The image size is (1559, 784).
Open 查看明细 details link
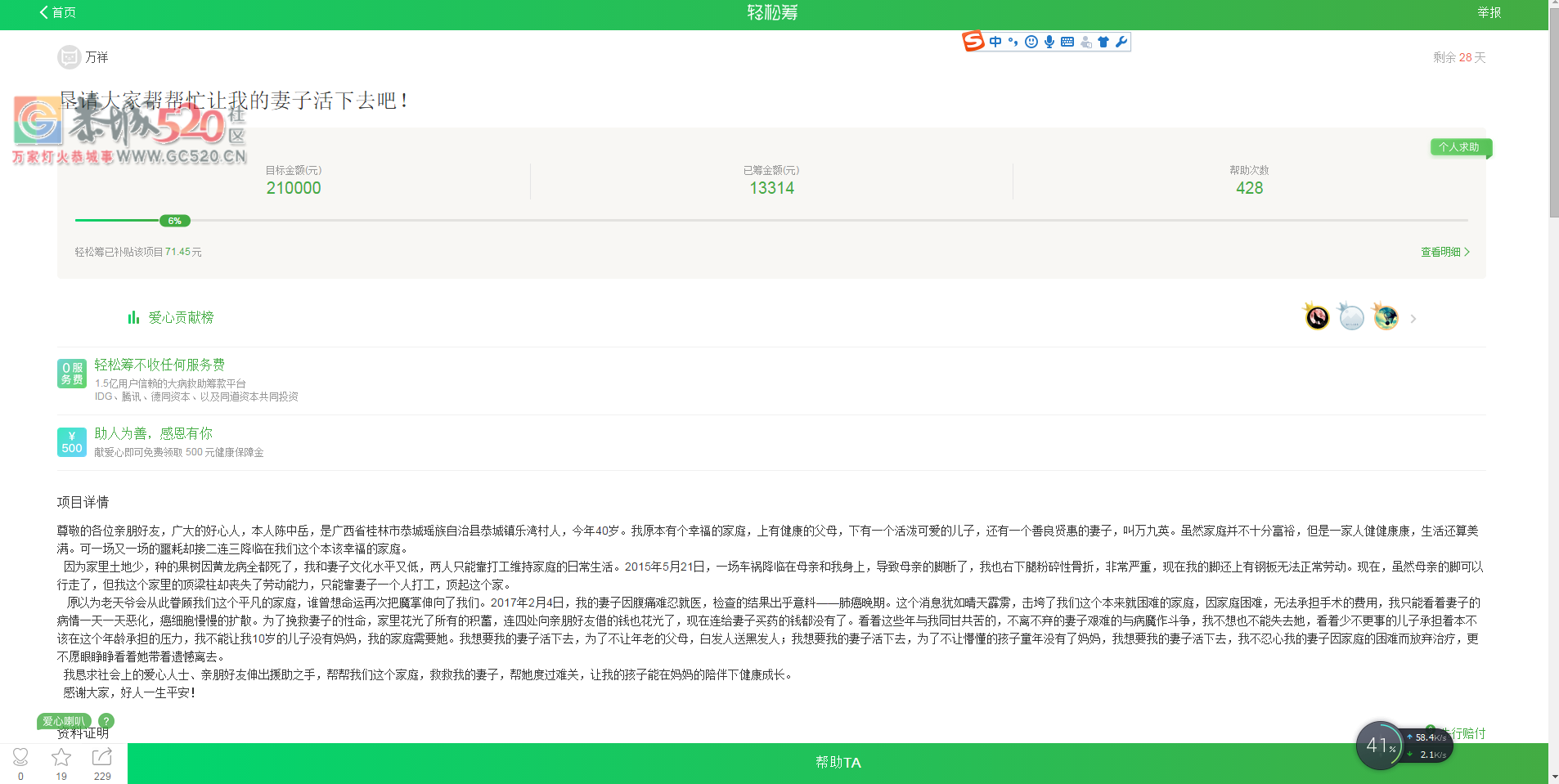point(1445,252)
